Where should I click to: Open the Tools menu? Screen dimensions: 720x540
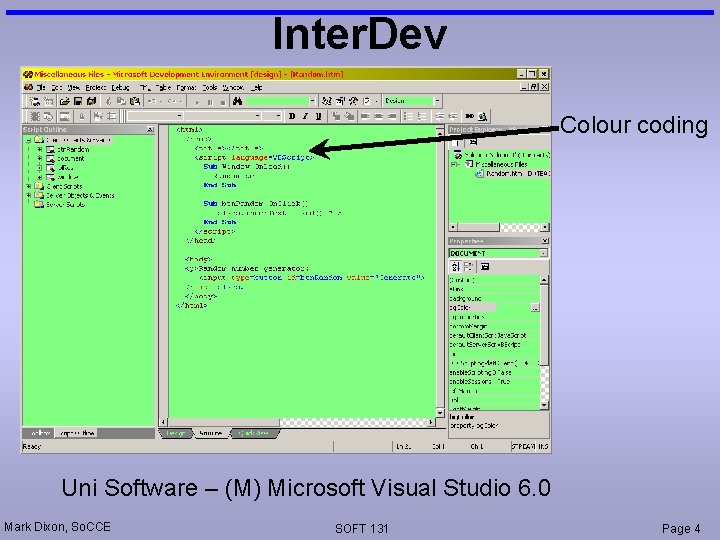pos(209,87)
